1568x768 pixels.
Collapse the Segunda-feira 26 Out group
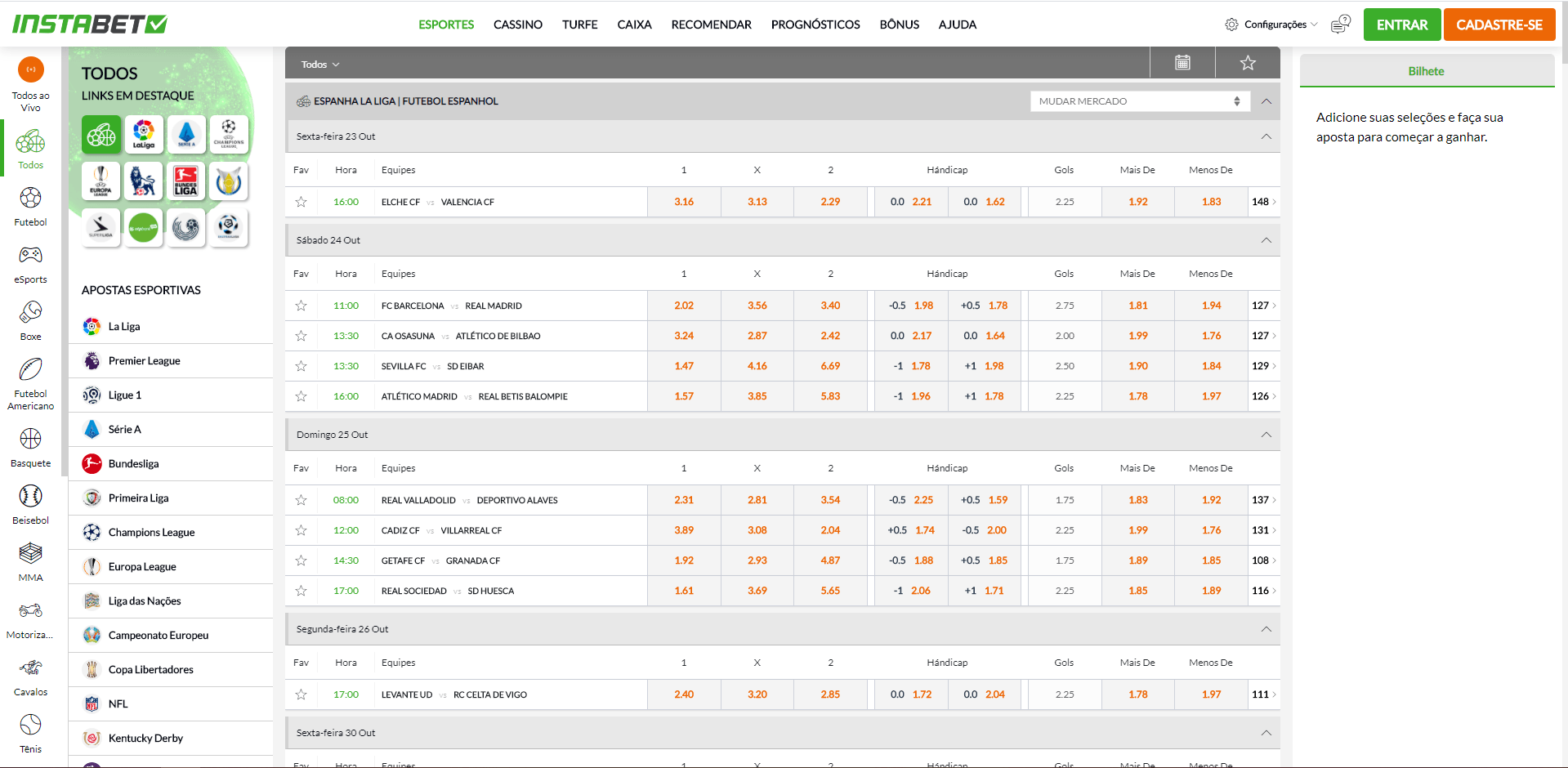point(1266,629)
